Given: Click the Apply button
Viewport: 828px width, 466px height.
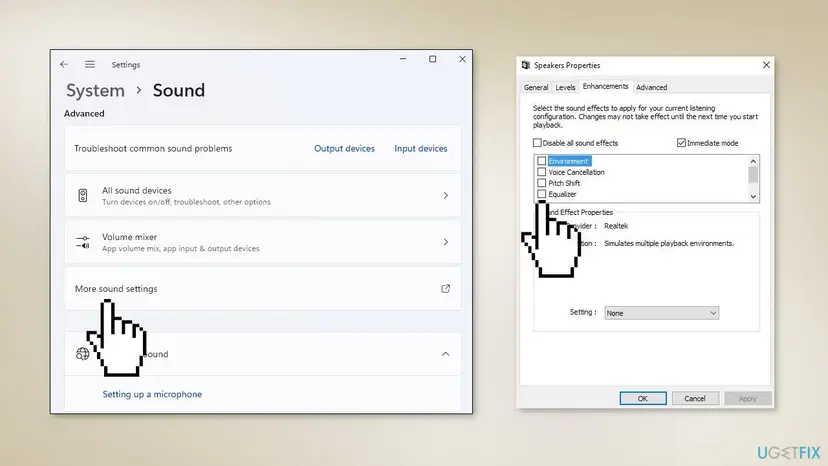Looking at the screenshot, I should point(747,398).
